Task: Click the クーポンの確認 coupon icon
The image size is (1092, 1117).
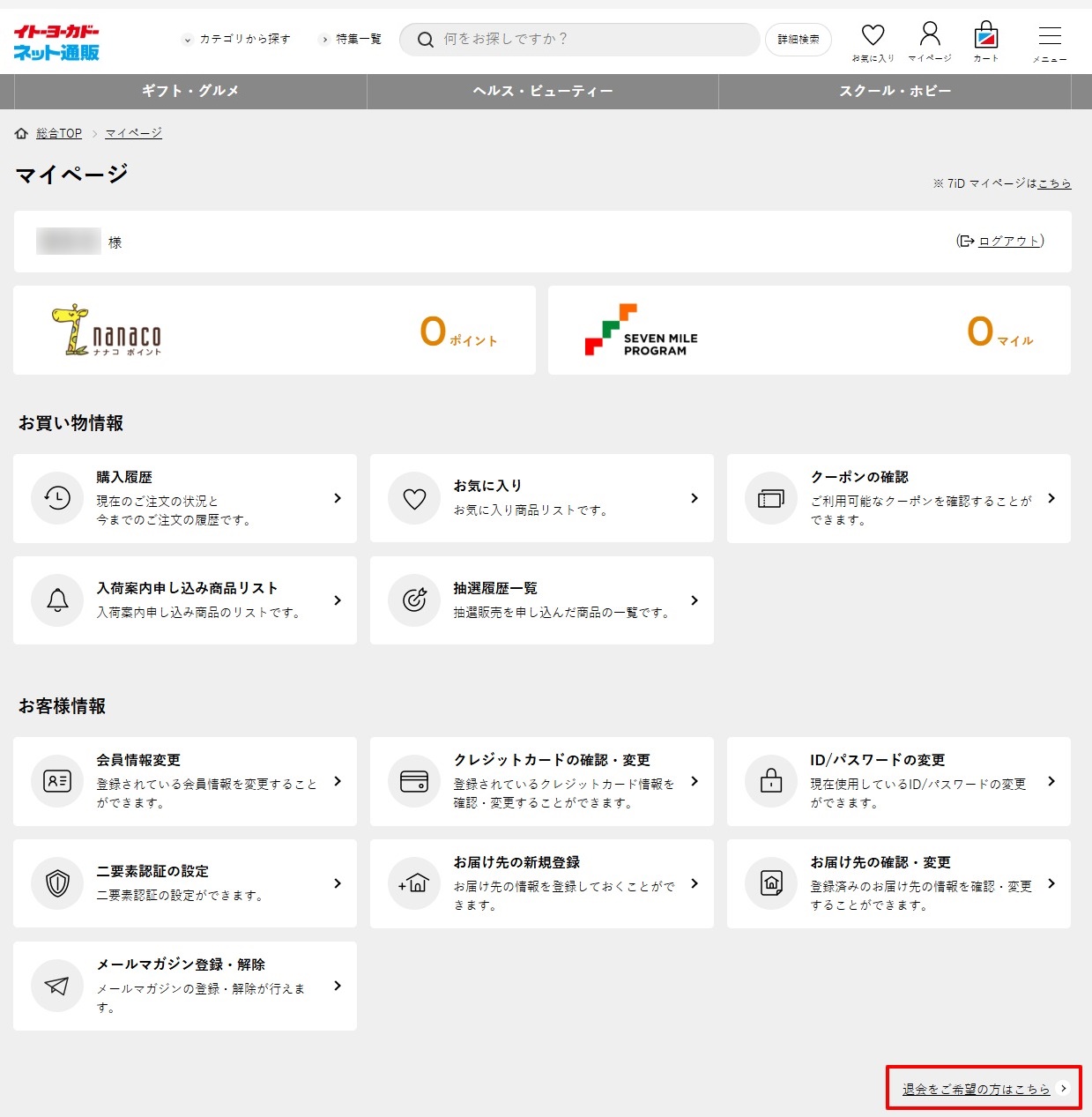Action: click(770, 499)
